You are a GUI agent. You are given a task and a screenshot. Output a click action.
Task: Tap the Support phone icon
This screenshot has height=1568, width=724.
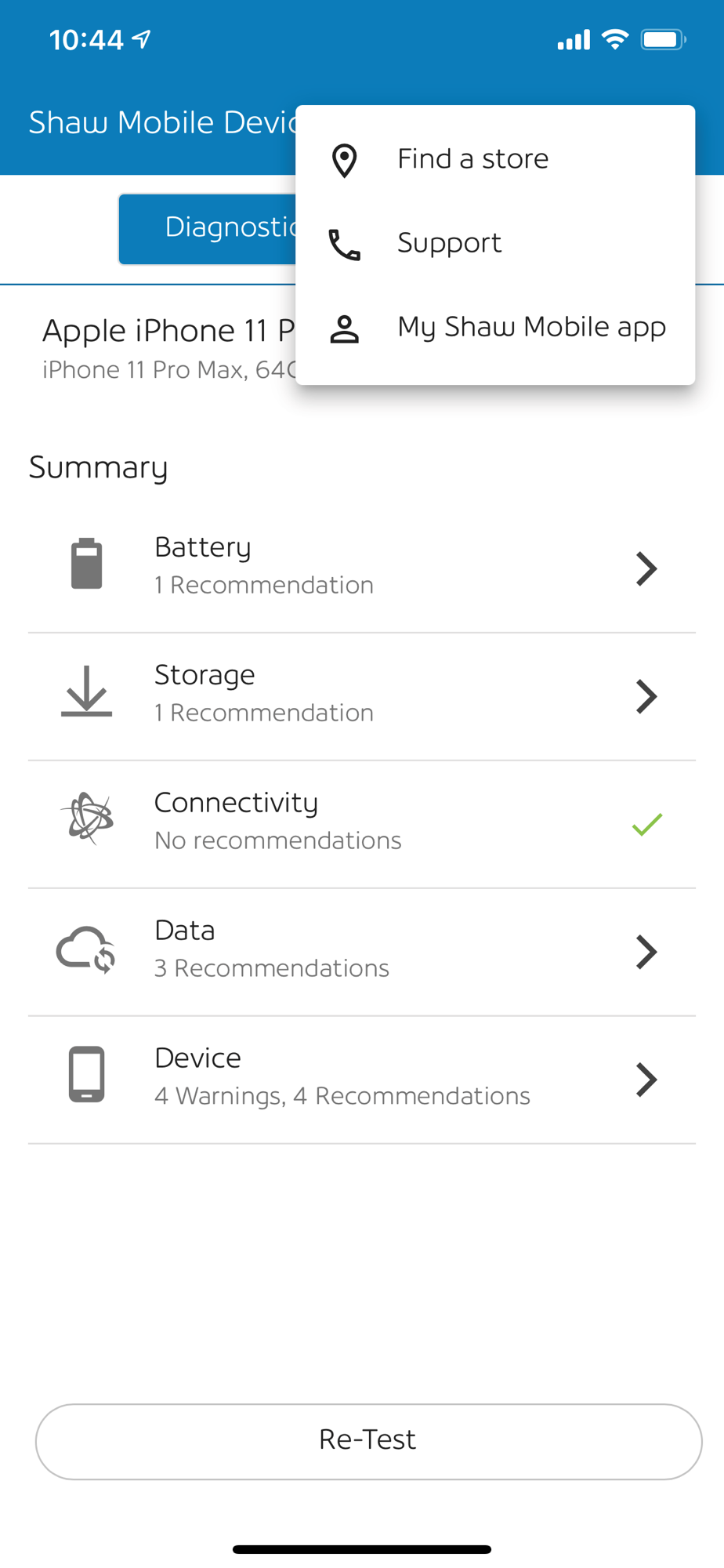[x=344, y=245]
